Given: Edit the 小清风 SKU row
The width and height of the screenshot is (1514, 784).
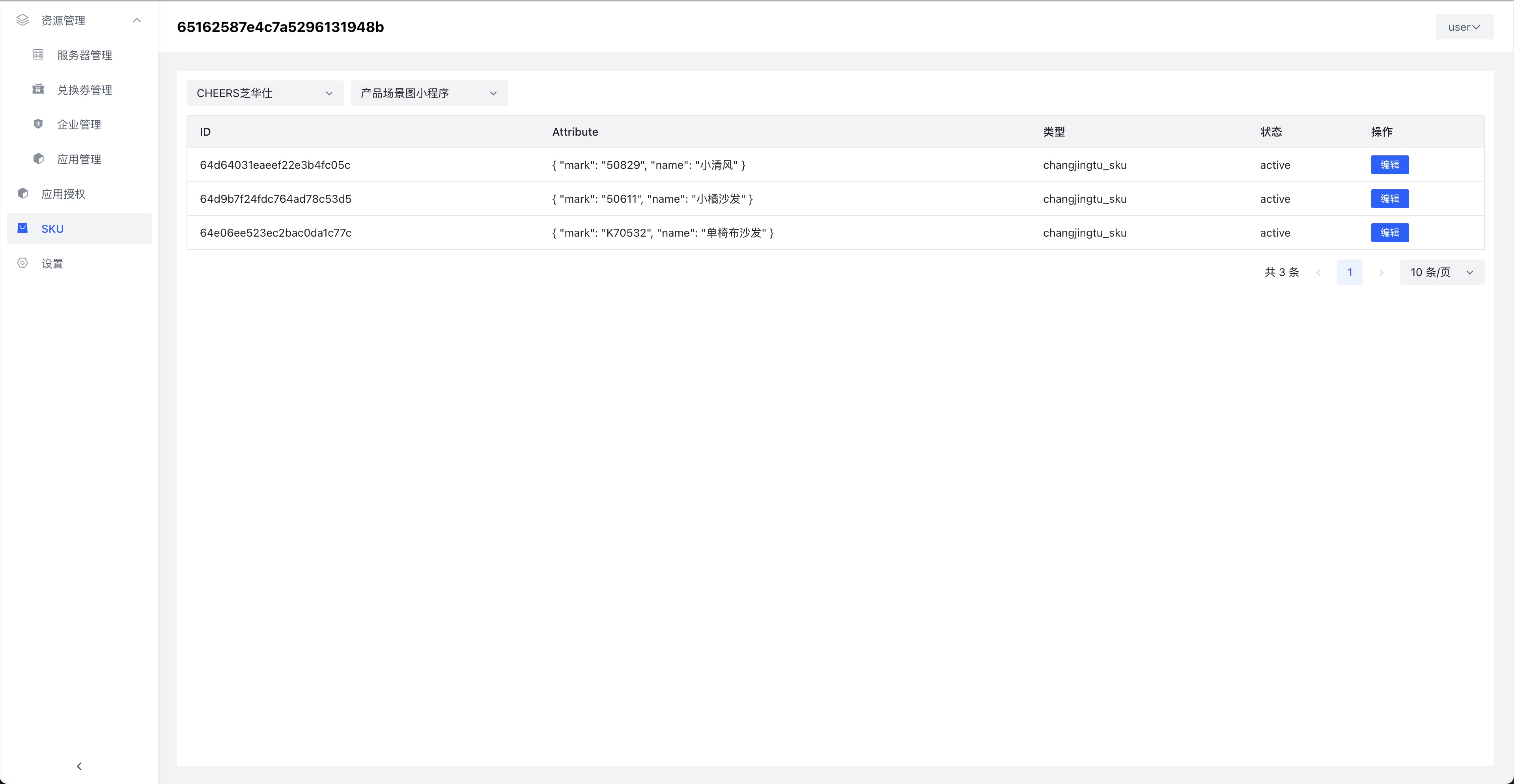Looking at the screenshot, I should [1389, 164].
